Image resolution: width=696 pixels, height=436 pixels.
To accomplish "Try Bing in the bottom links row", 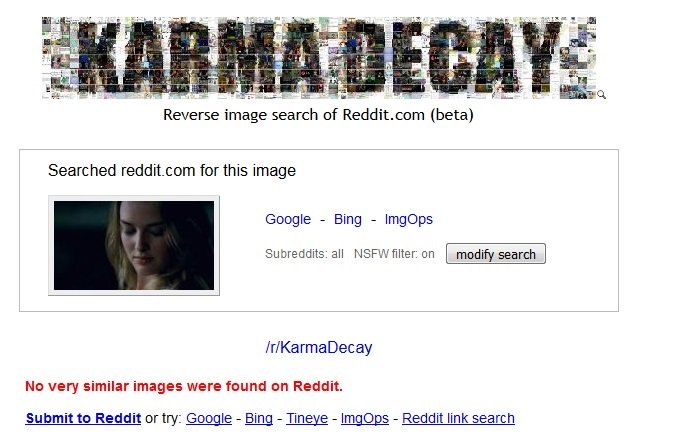I will click(x=259, y=418).
